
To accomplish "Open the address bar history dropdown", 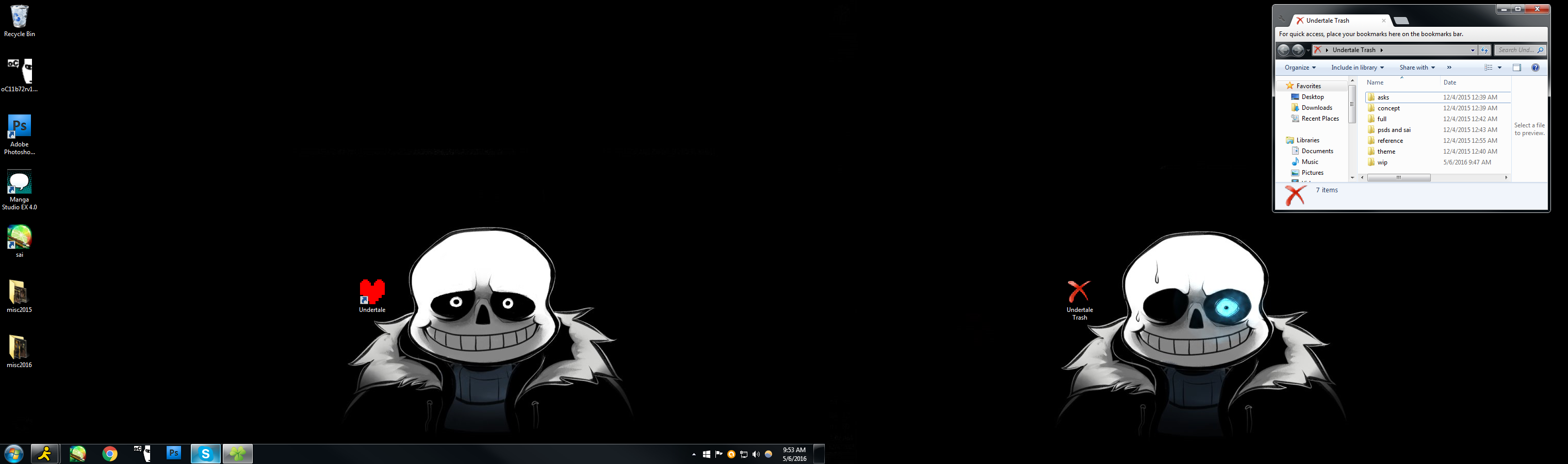I will 1473,50.
